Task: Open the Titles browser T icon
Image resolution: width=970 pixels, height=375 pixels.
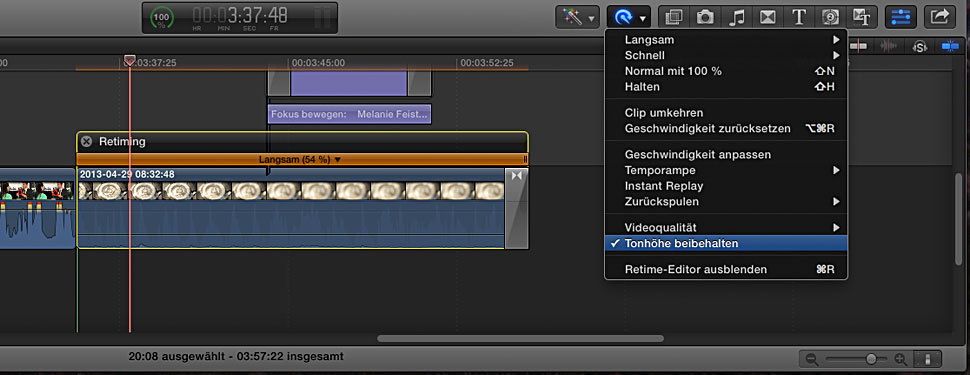Action: [x=799, y=17]
